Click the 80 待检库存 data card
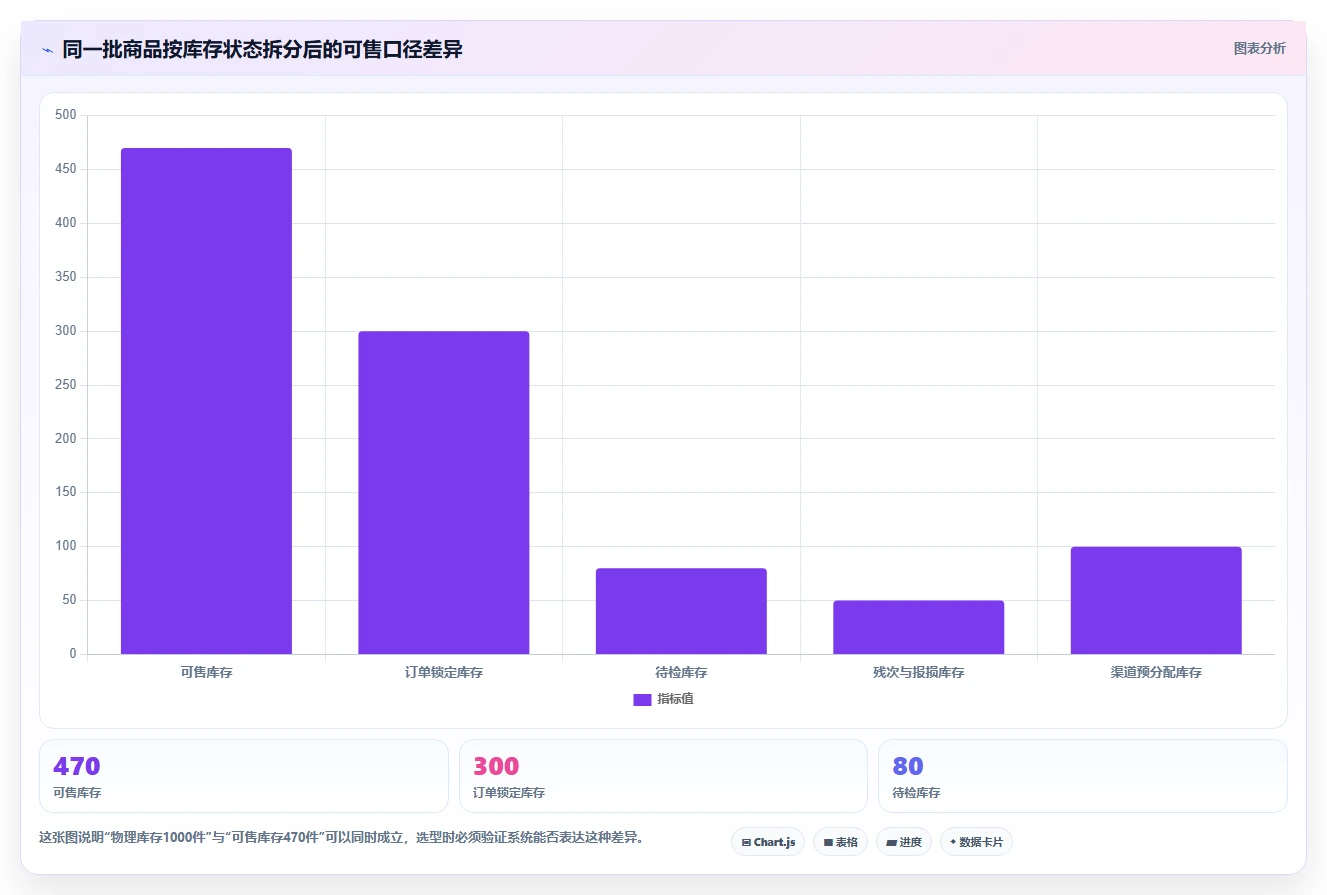This screenshot has width=1327, height=895. click(1083, 776)
